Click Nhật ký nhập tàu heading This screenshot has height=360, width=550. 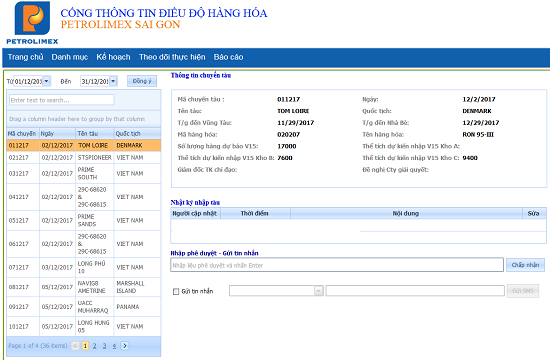[x=195, y=202]
